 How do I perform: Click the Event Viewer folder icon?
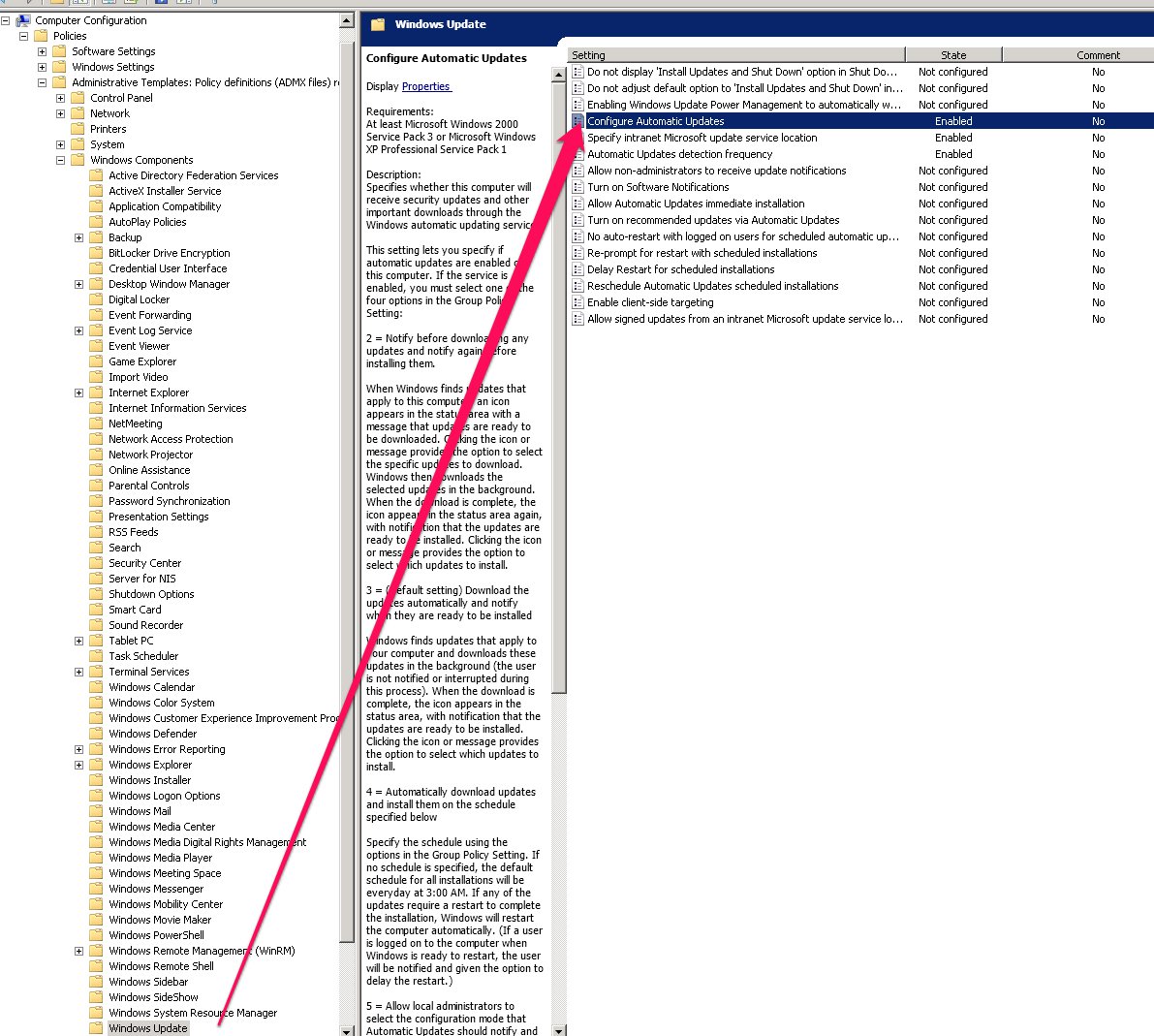pyautogui.click(x=97, y=346)
